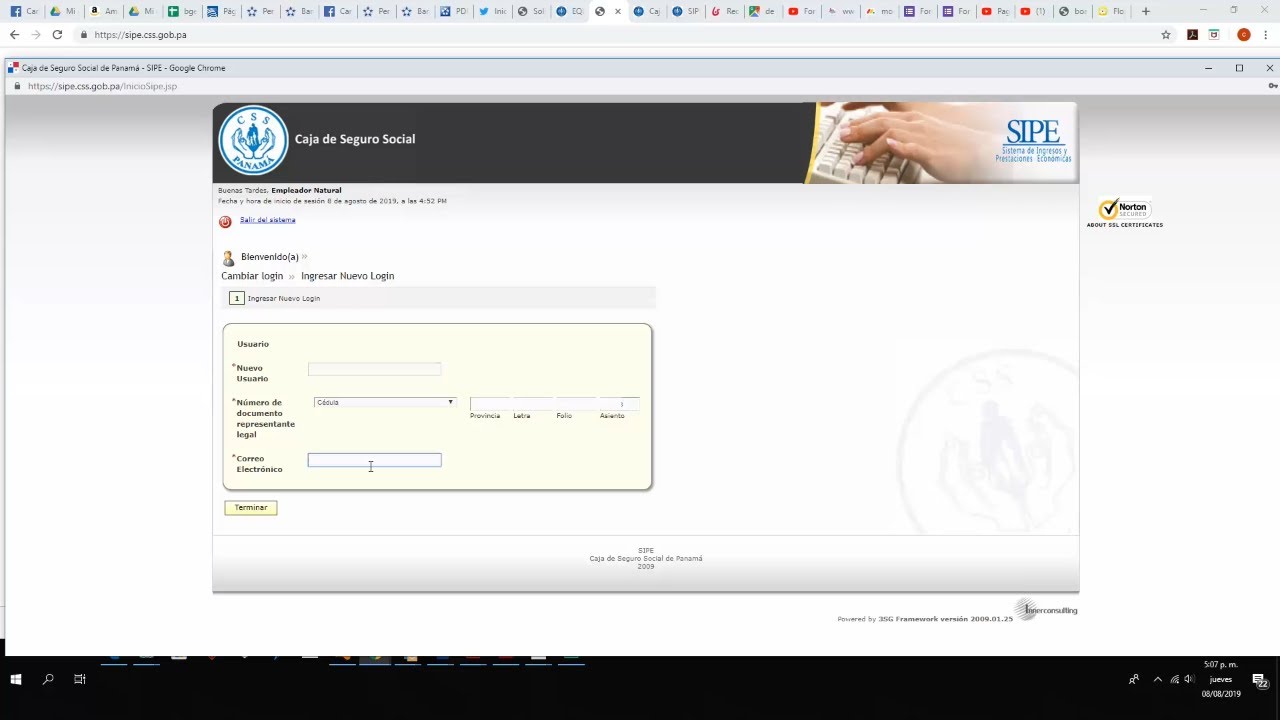Switch to the 'PD' tab

click(x=454, y=11)
